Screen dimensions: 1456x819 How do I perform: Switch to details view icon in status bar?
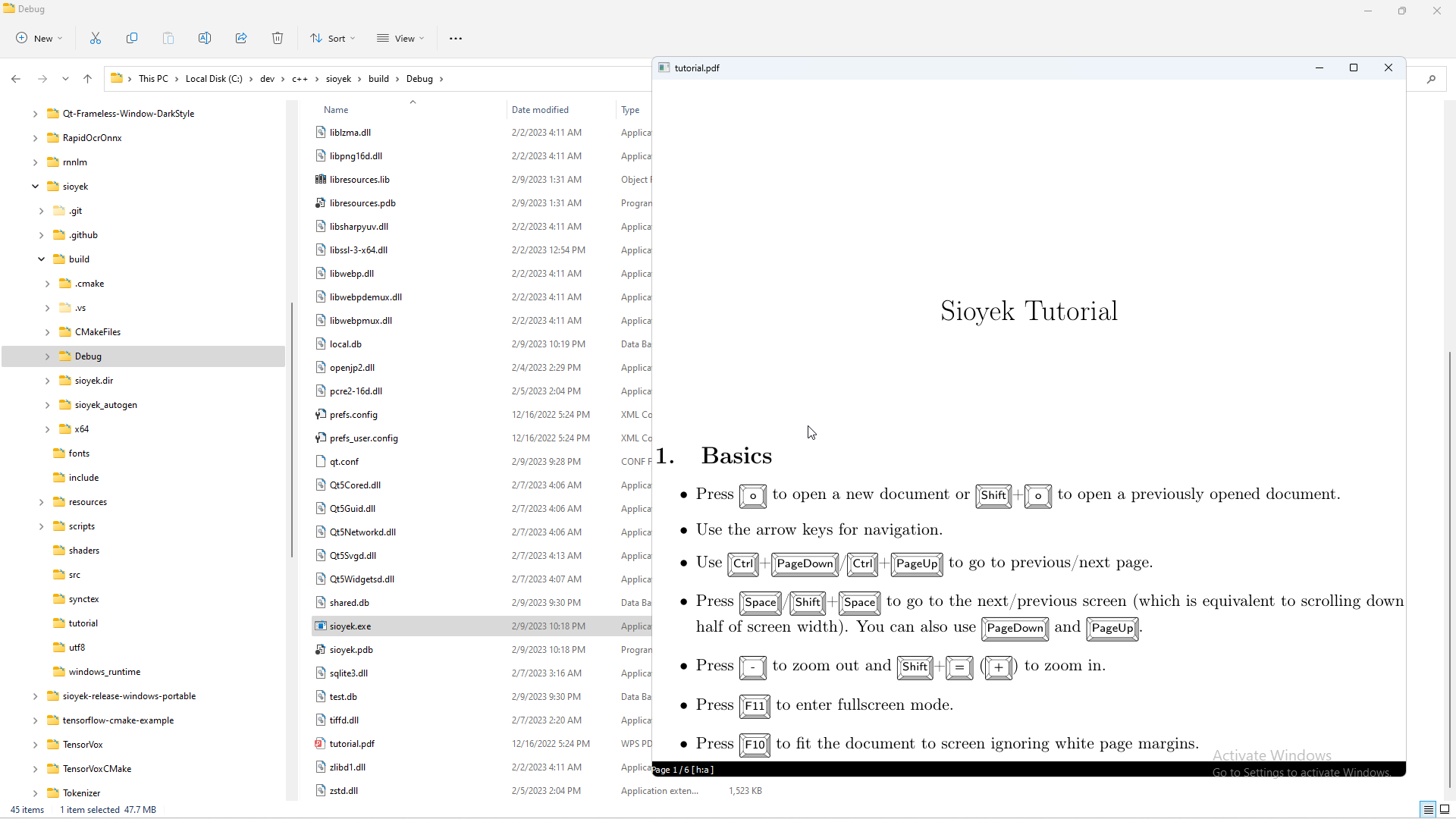point(1428,810)
